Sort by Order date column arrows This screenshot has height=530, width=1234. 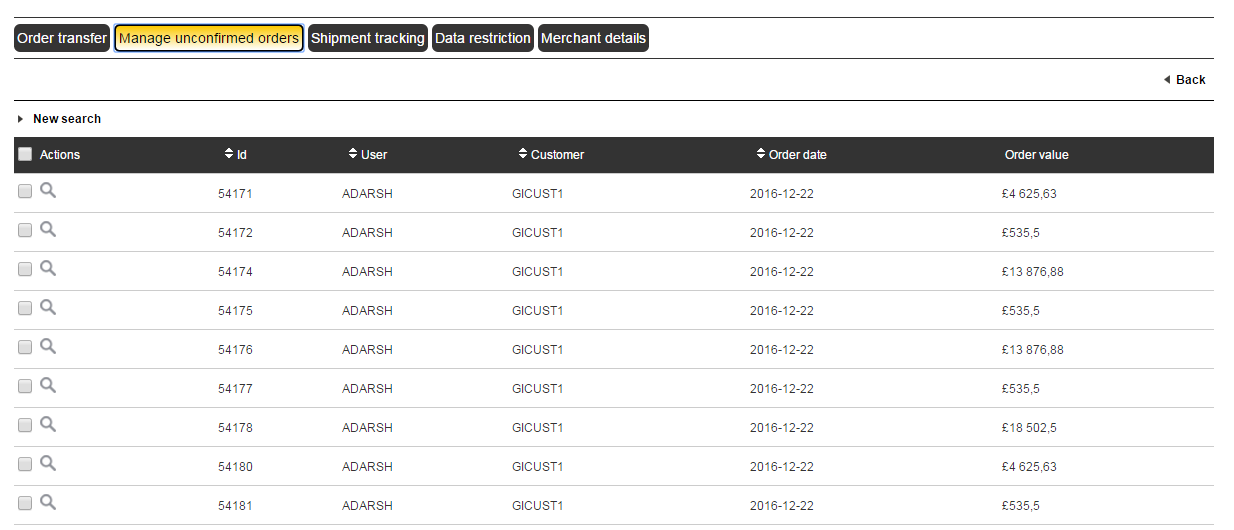761,154
